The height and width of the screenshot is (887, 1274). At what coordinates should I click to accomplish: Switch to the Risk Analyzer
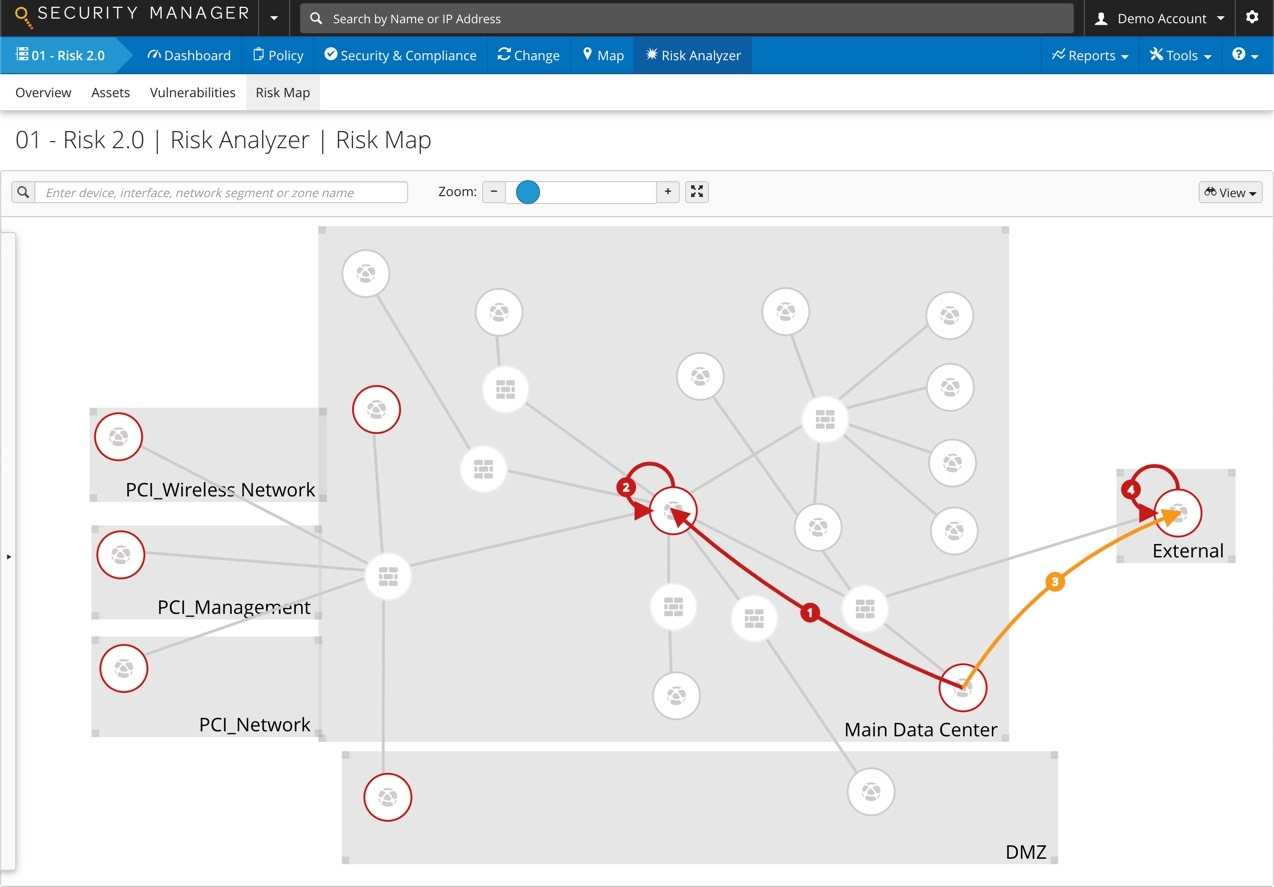click(693, 55)
